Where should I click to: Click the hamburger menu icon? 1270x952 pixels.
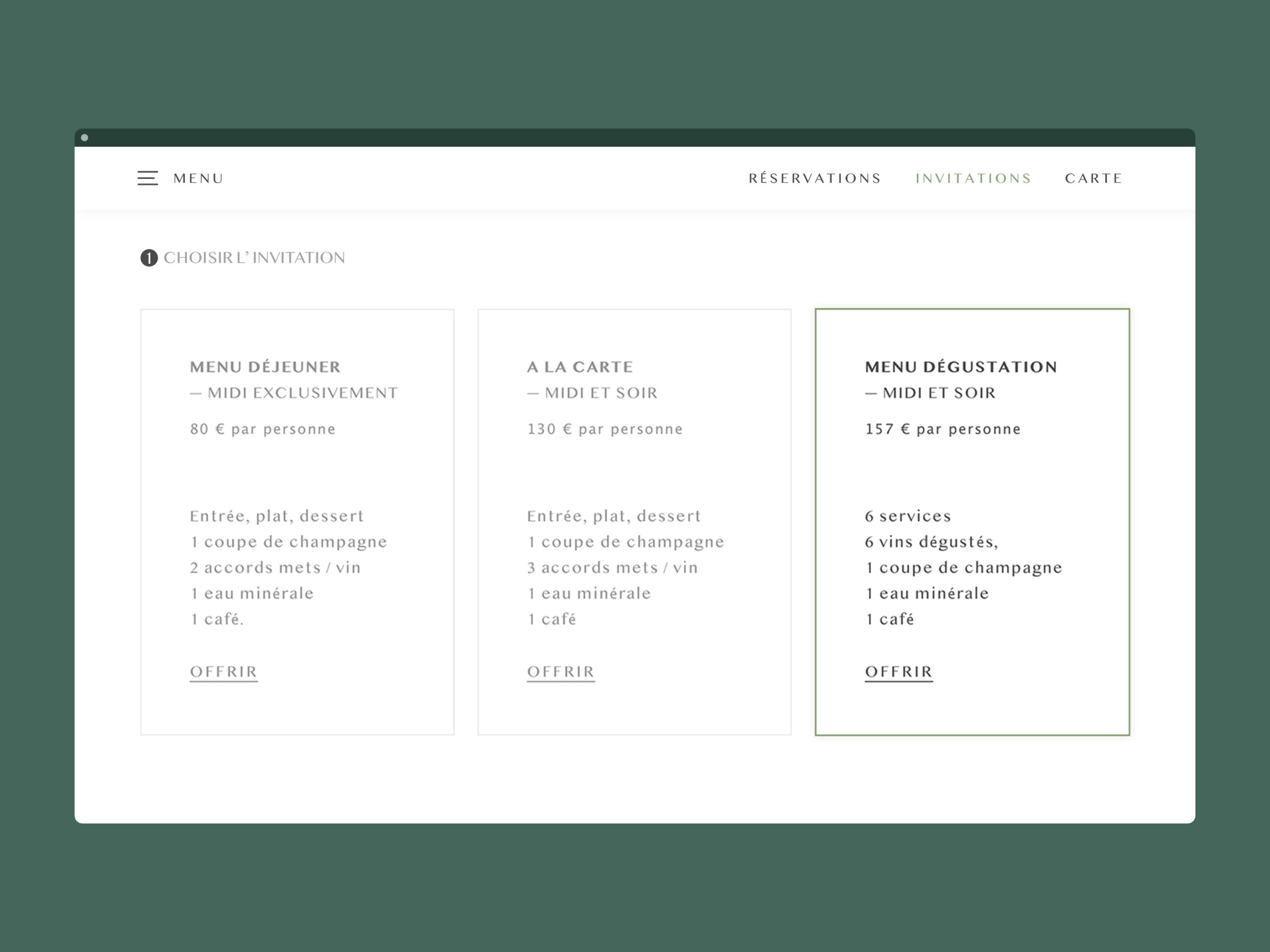tap(148, 178)
